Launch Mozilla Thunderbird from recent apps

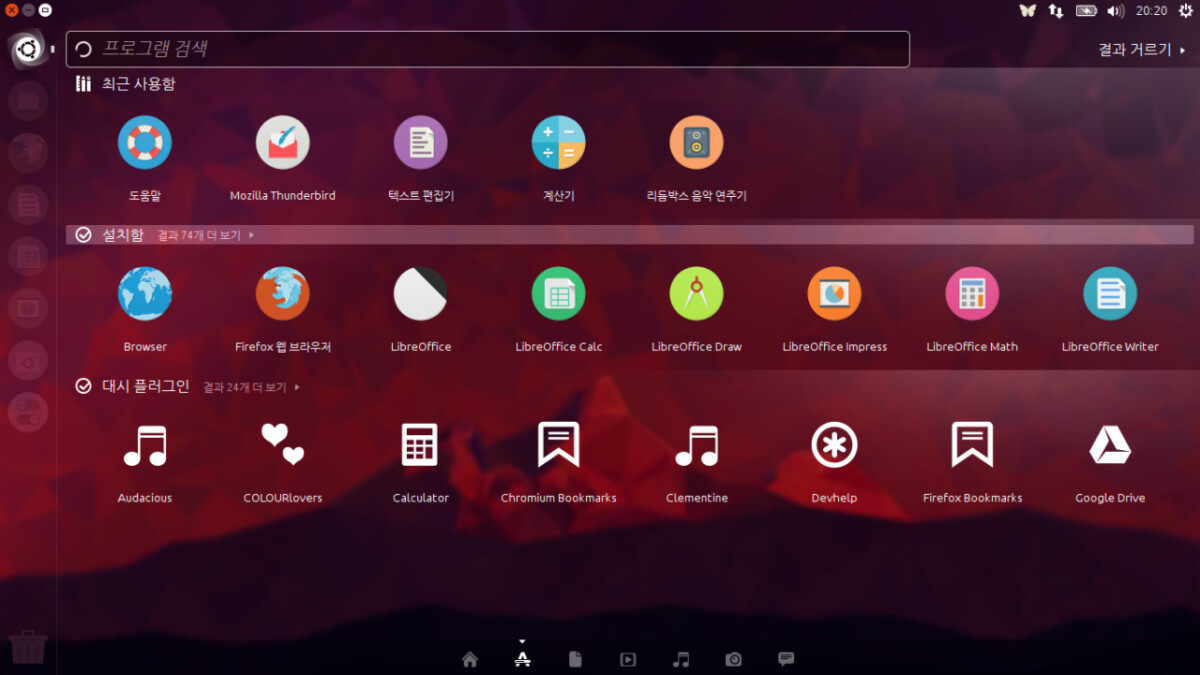tap(283, 143)
